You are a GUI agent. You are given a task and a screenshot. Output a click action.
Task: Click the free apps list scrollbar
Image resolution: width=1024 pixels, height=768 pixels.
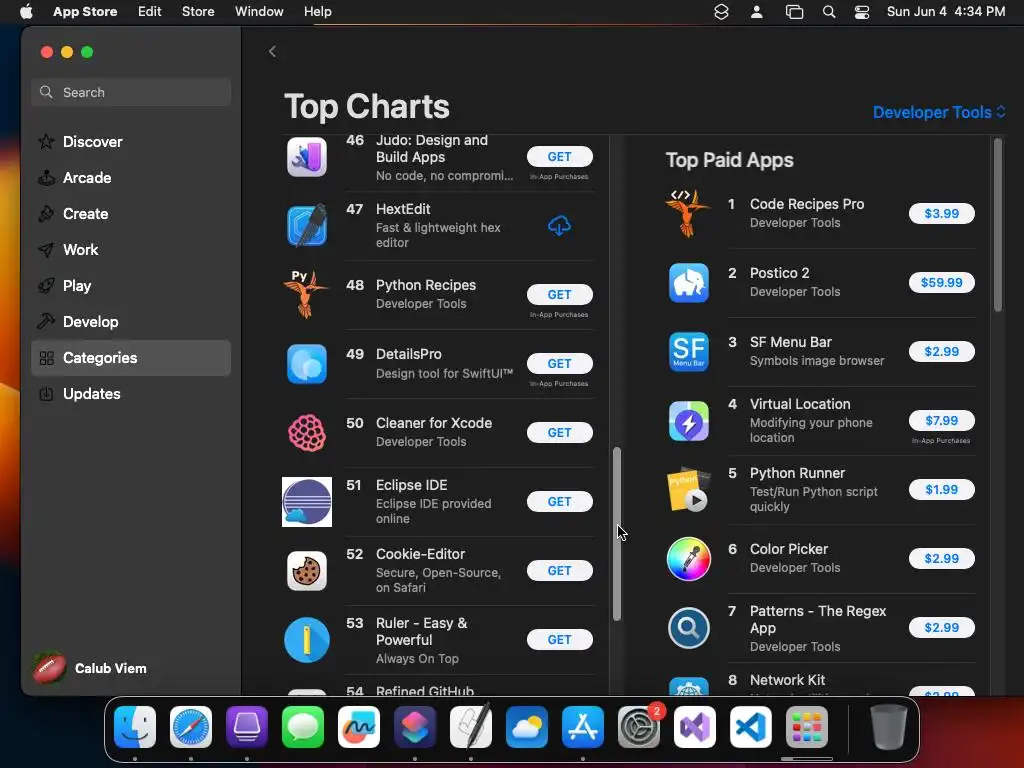616,534
